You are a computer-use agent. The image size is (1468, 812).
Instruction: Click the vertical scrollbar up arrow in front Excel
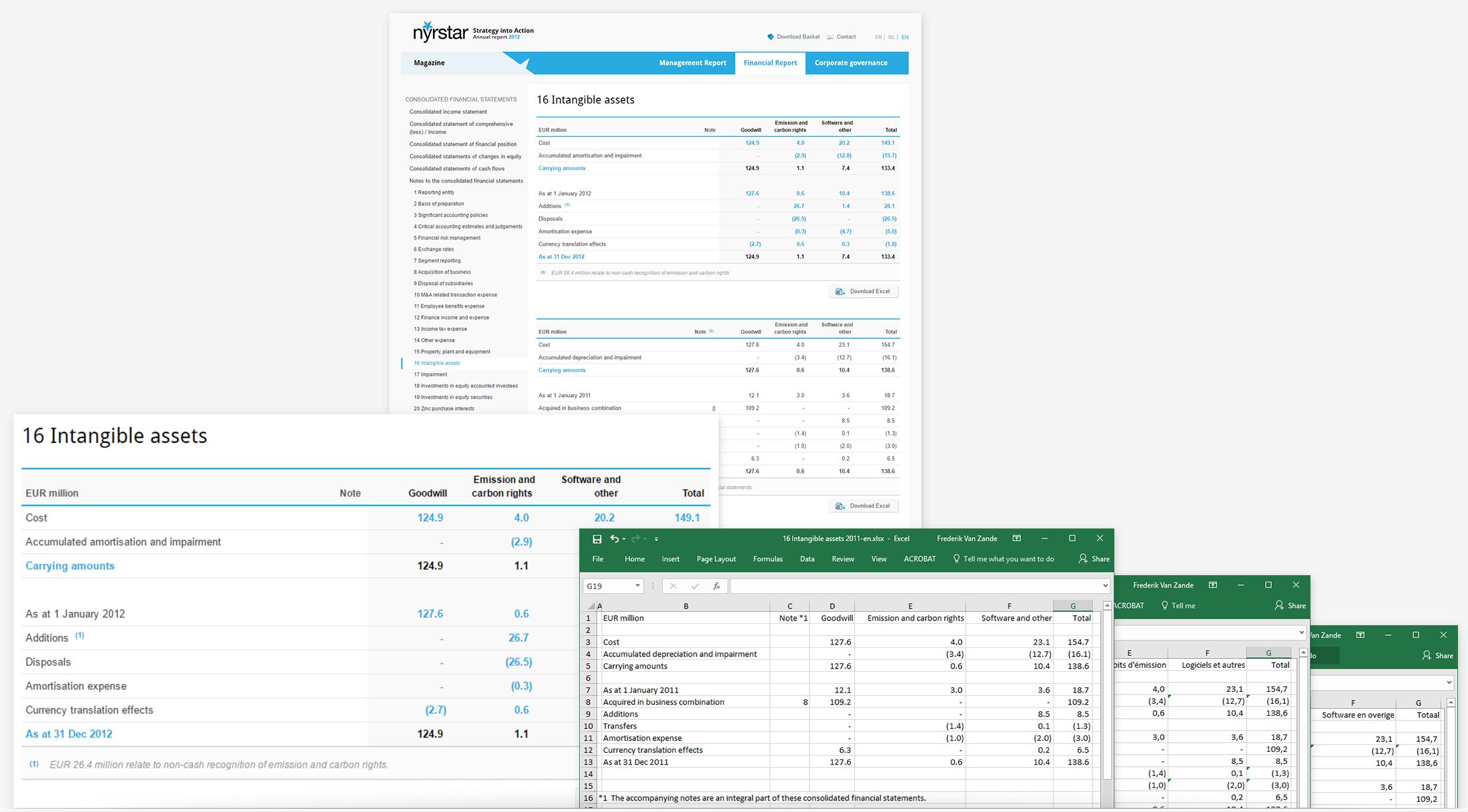pos(1107,606)
